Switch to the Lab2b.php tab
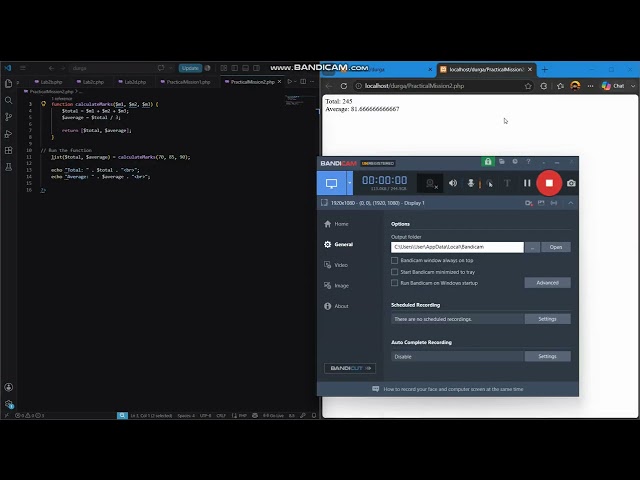The width and height of the screenshot is (640, 480). click(x=49, y=82)
